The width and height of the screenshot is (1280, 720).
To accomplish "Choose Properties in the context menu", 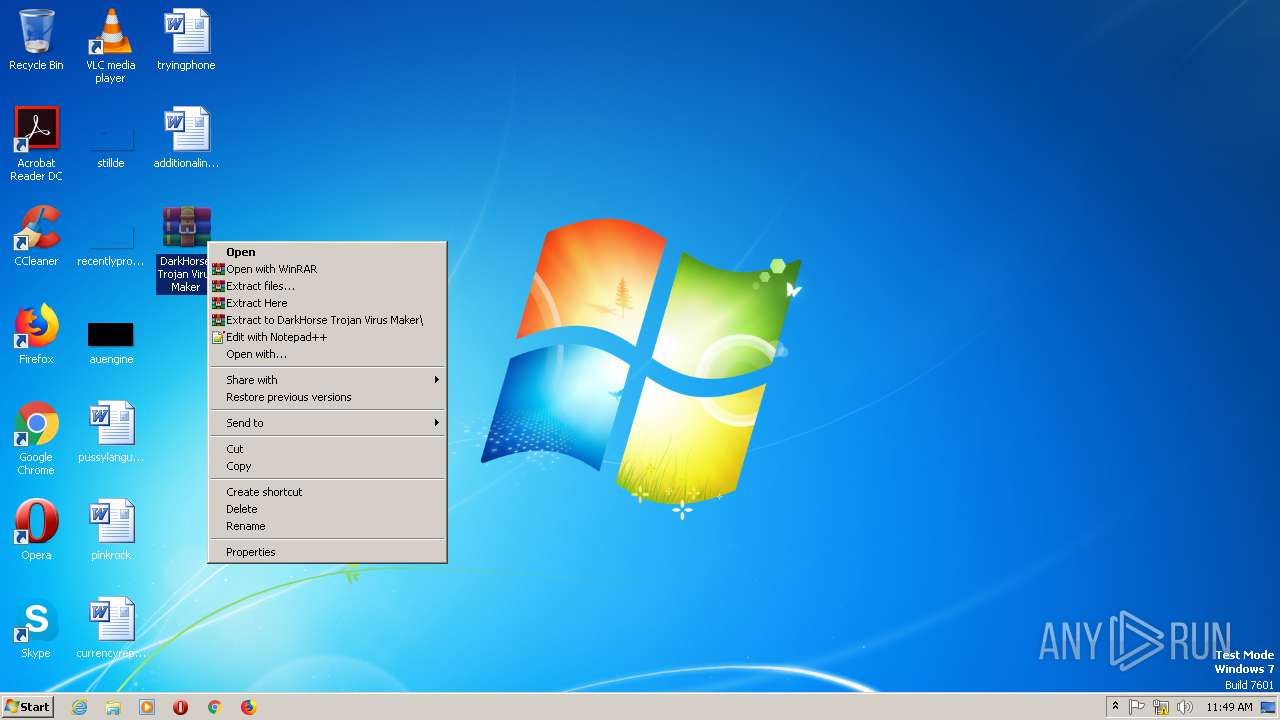I will point(327,552).
